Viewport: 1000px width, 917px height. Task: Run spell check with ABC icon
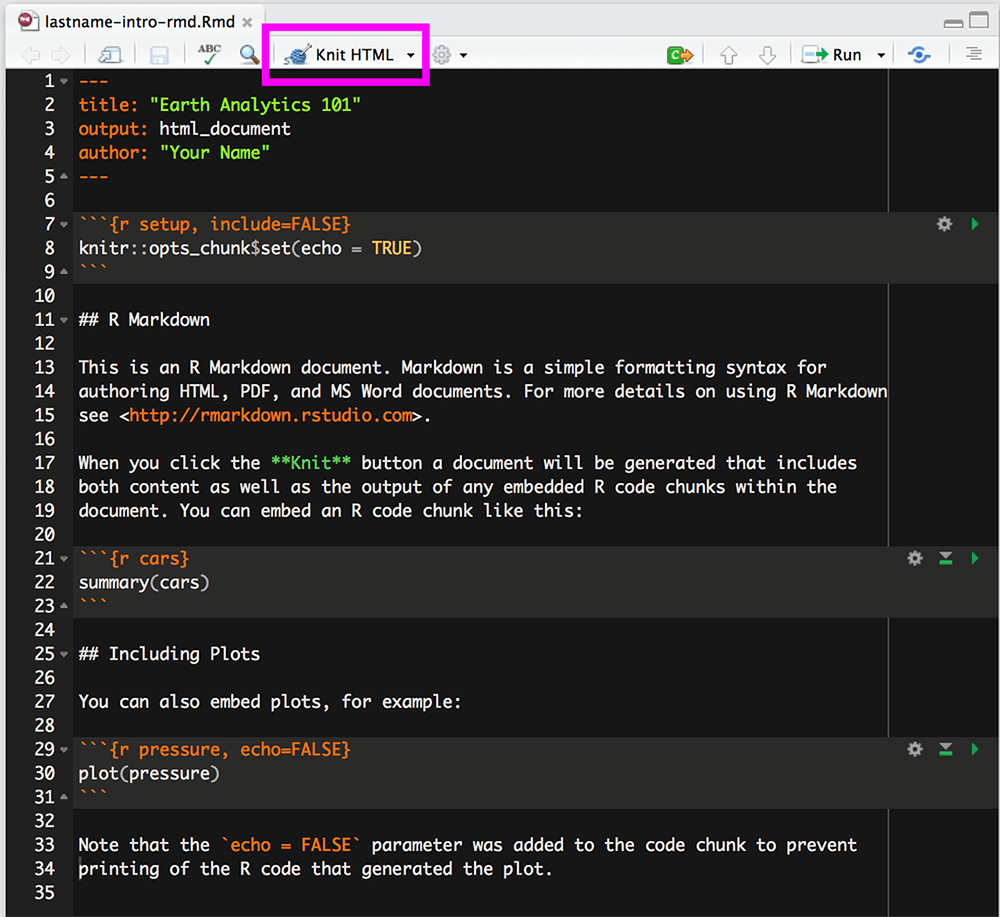tap(209, 55)
